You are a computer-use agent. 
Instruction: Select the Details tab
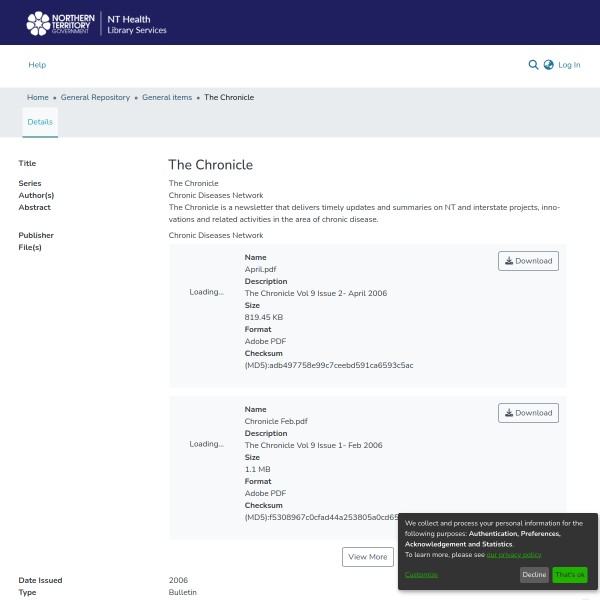tap(40, 121)
